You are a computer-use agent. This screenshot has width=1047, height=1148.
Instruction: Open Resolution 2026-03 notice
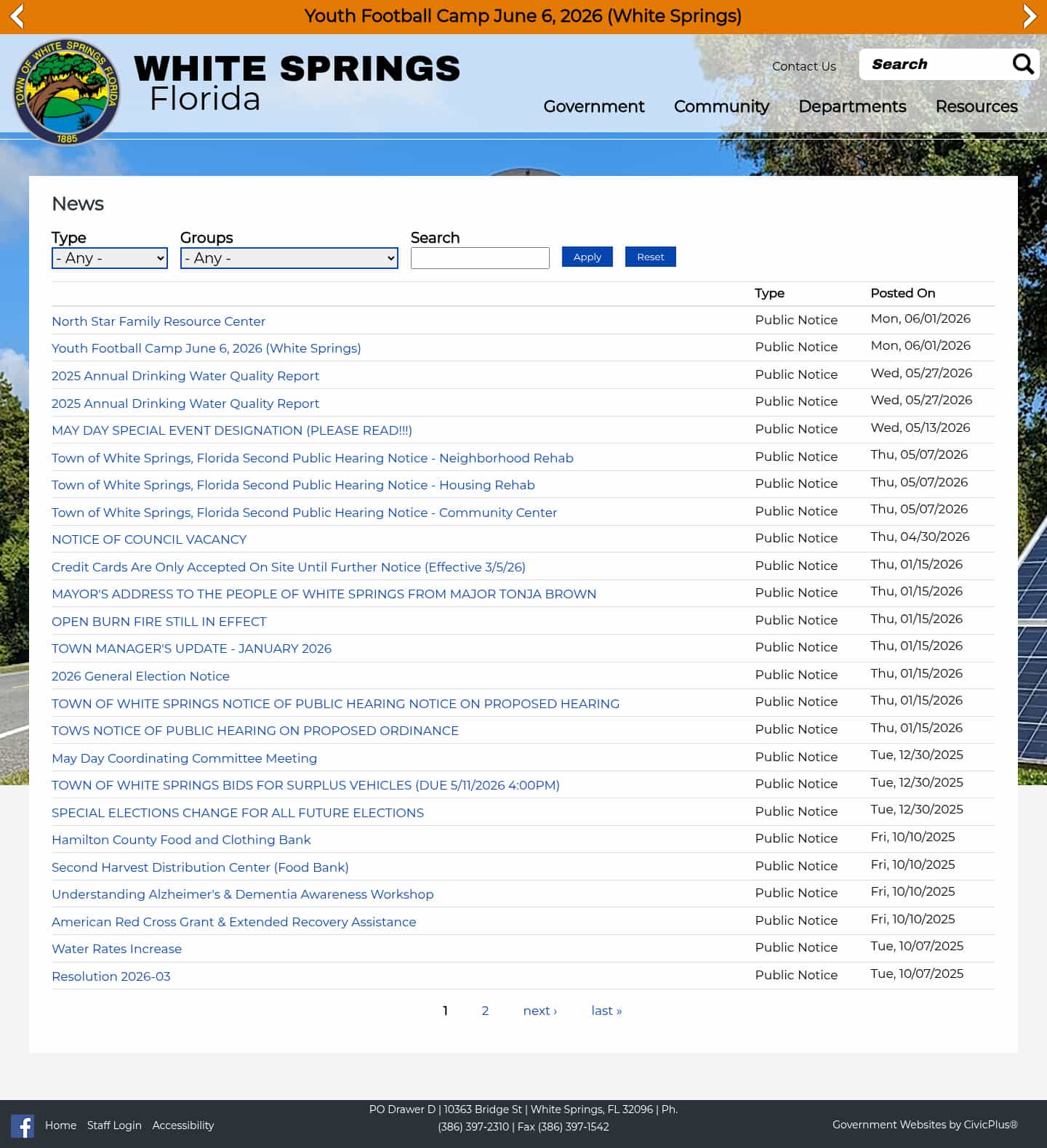111,976
